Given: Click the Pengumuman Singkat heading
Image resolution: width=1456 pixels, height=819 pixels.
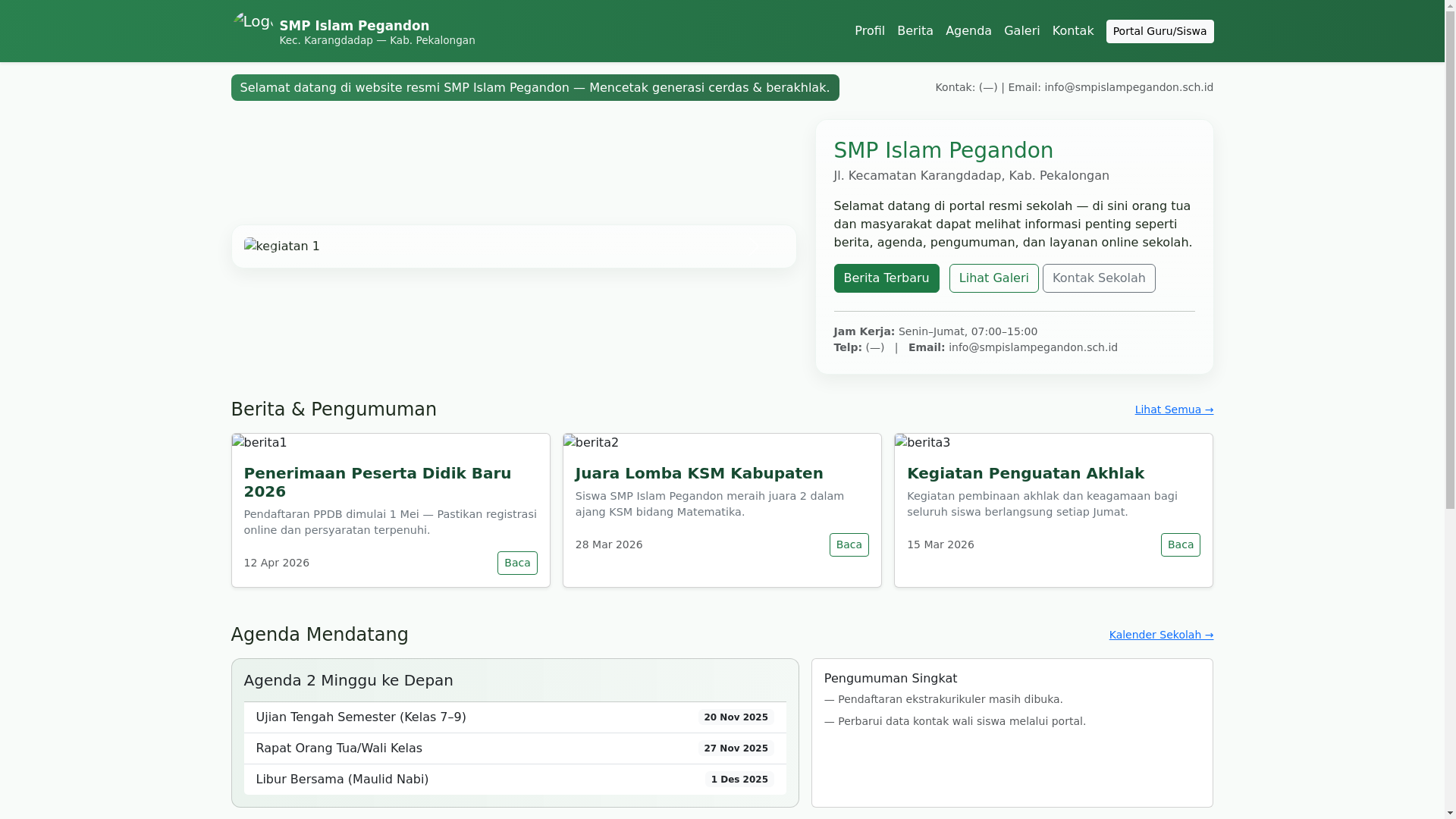Looking at the screenshot, I should point(890,679).
